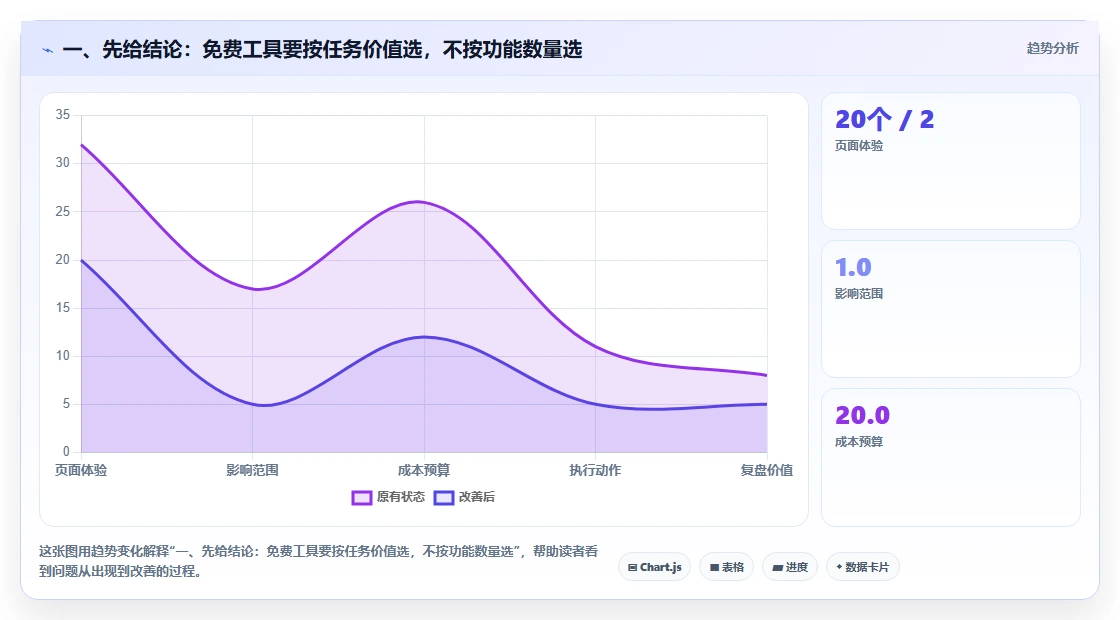
Task: Click the 成本预算 x-axis label
Action: 424,470
